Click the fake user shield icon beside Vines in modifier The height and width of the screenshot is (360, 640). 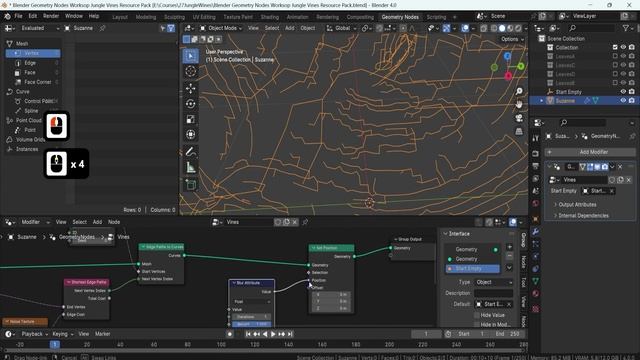tap(612, 180)
